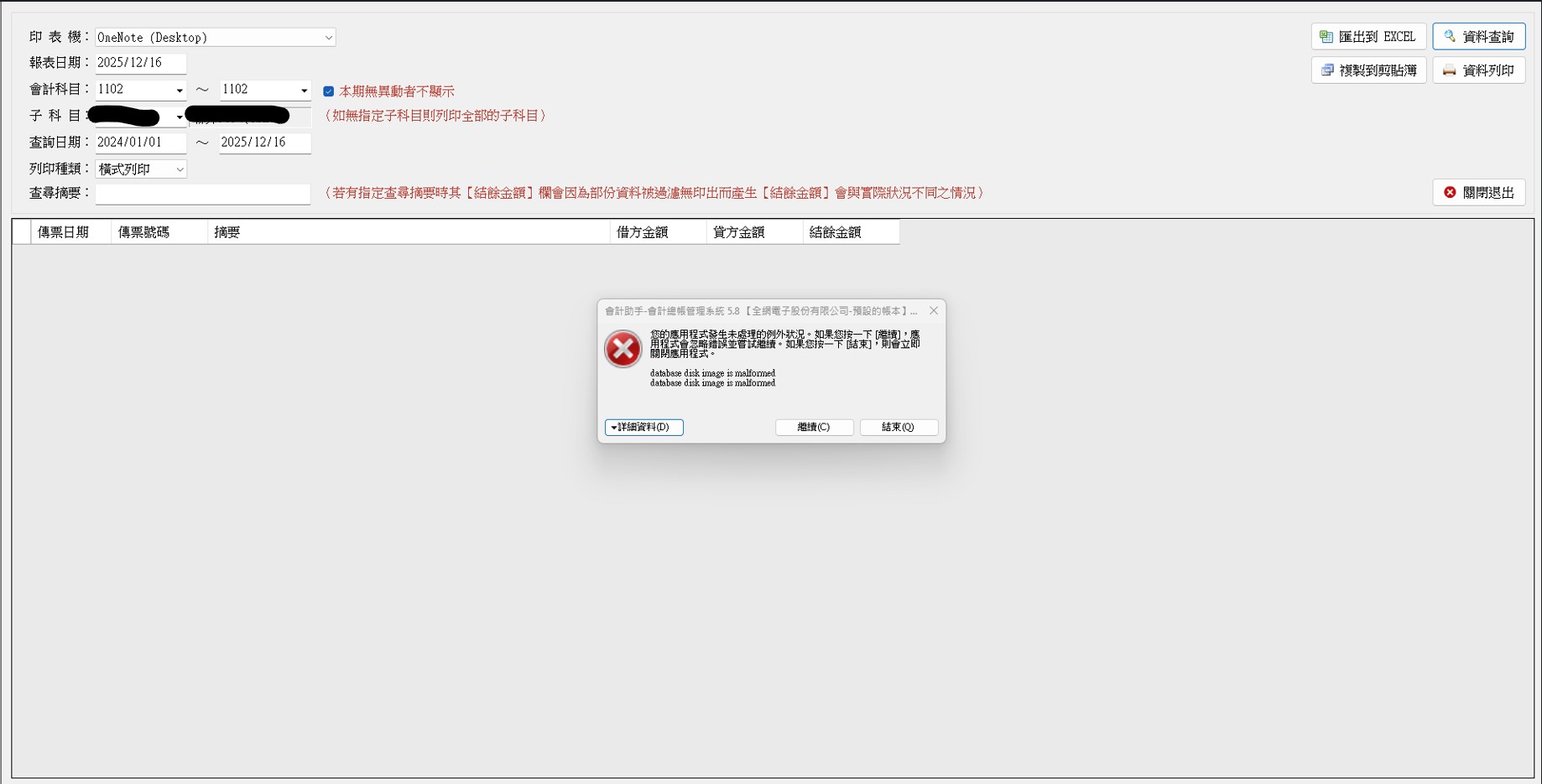
Task: Click the 查詢日期 start date field
Action: (x=139, y=142)
